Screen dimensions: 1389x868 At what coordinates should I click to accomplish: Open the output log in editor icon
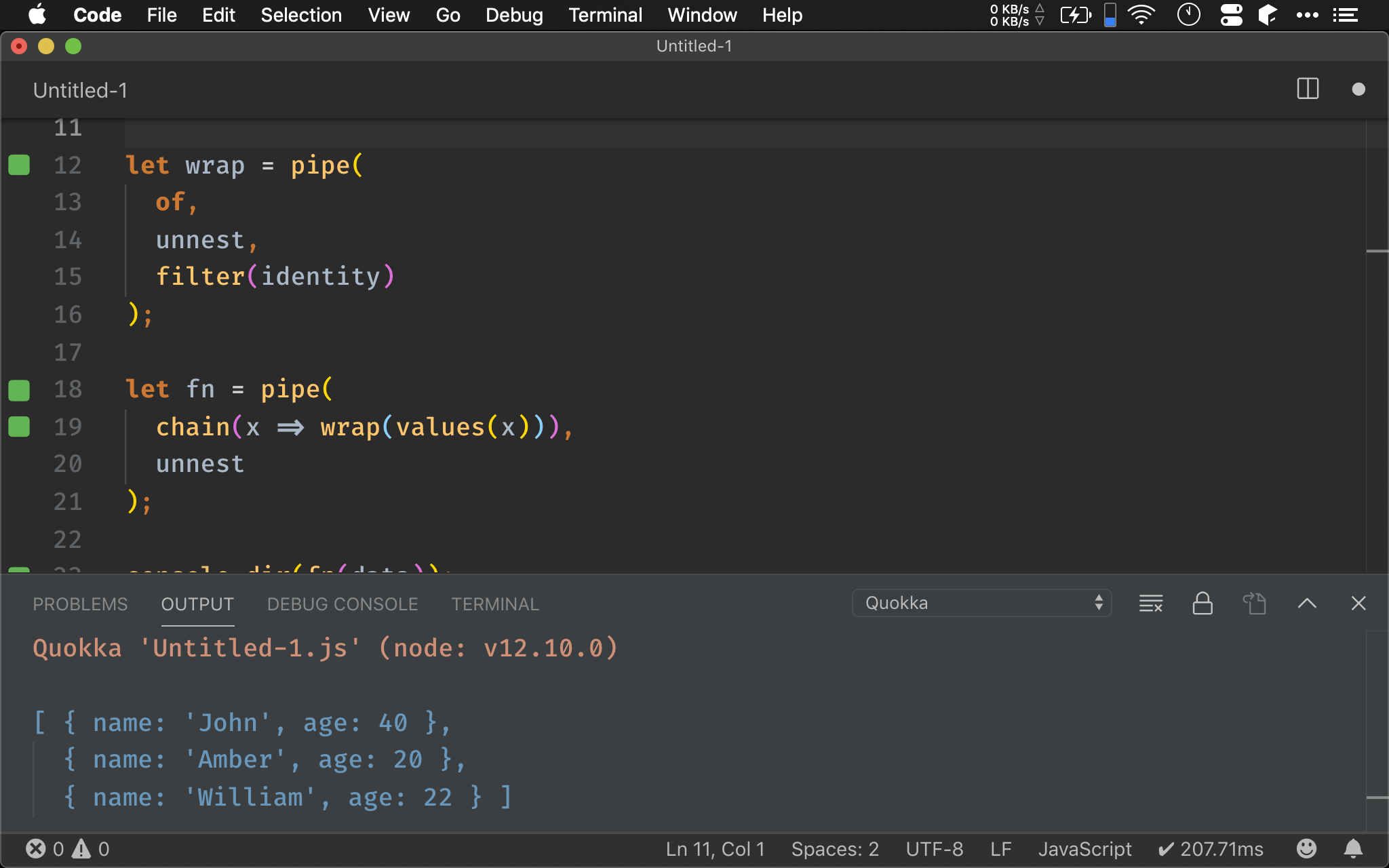click(1254, 603)
